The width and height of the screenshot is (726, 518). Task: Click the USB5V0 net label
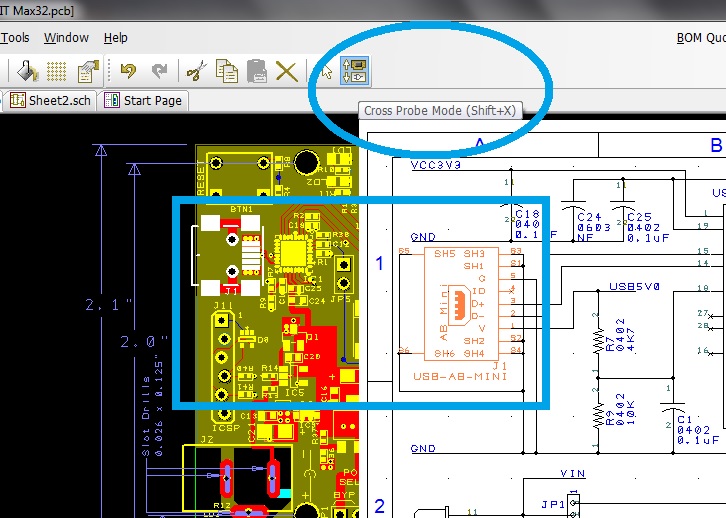[x=634, y=287]
